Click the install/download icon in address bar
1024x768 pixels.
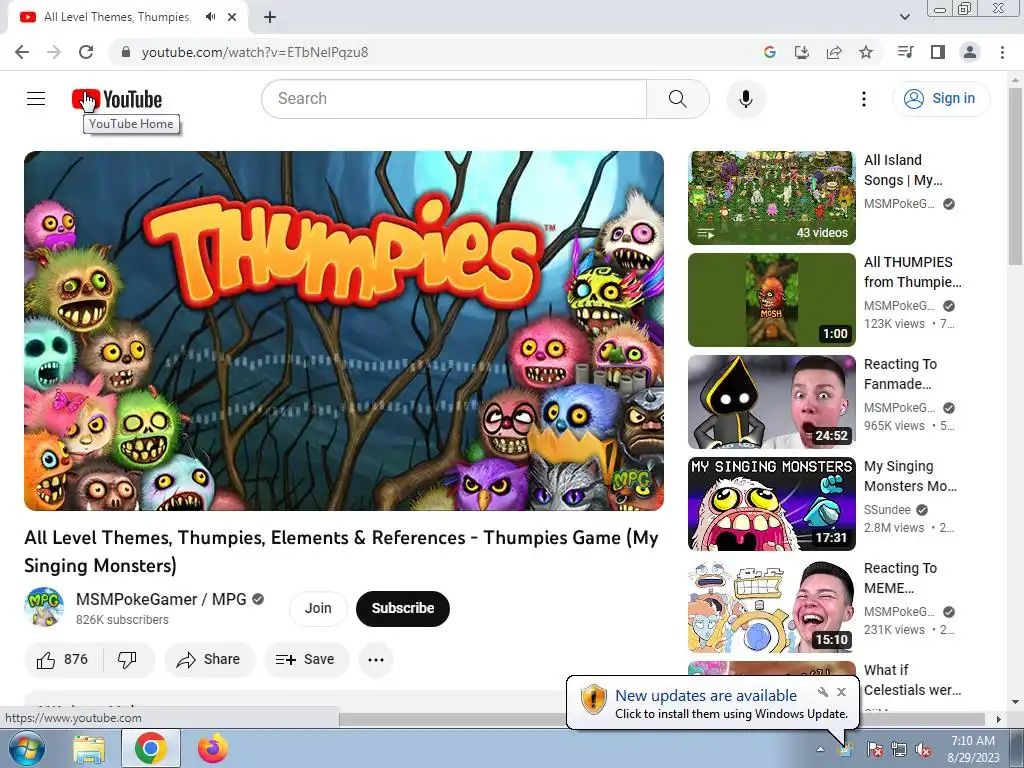coord(802,52)
